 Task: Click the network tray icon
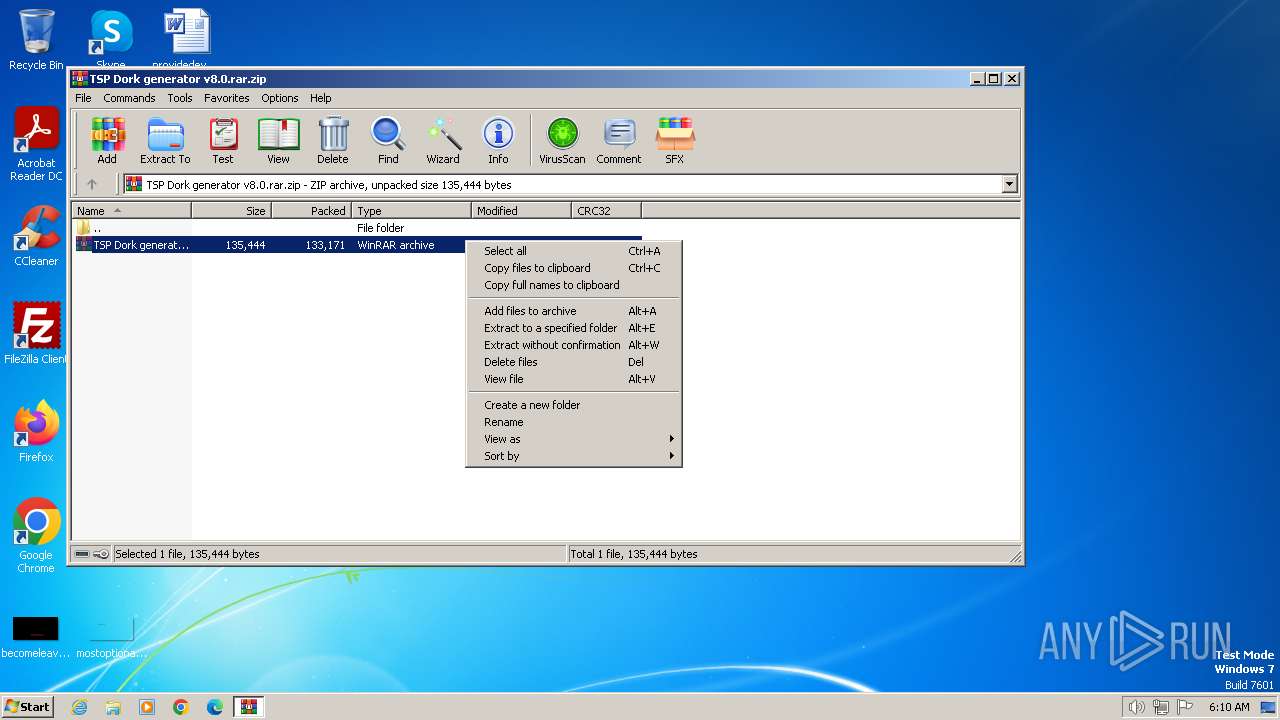(x=1161, y=707)
